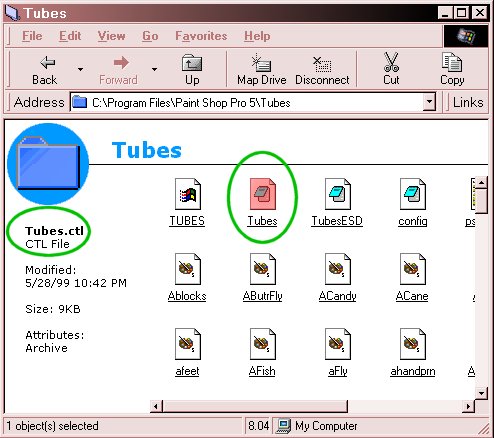Open the Help menu
This screenshot has width=494, height=438.
[257, 36]
